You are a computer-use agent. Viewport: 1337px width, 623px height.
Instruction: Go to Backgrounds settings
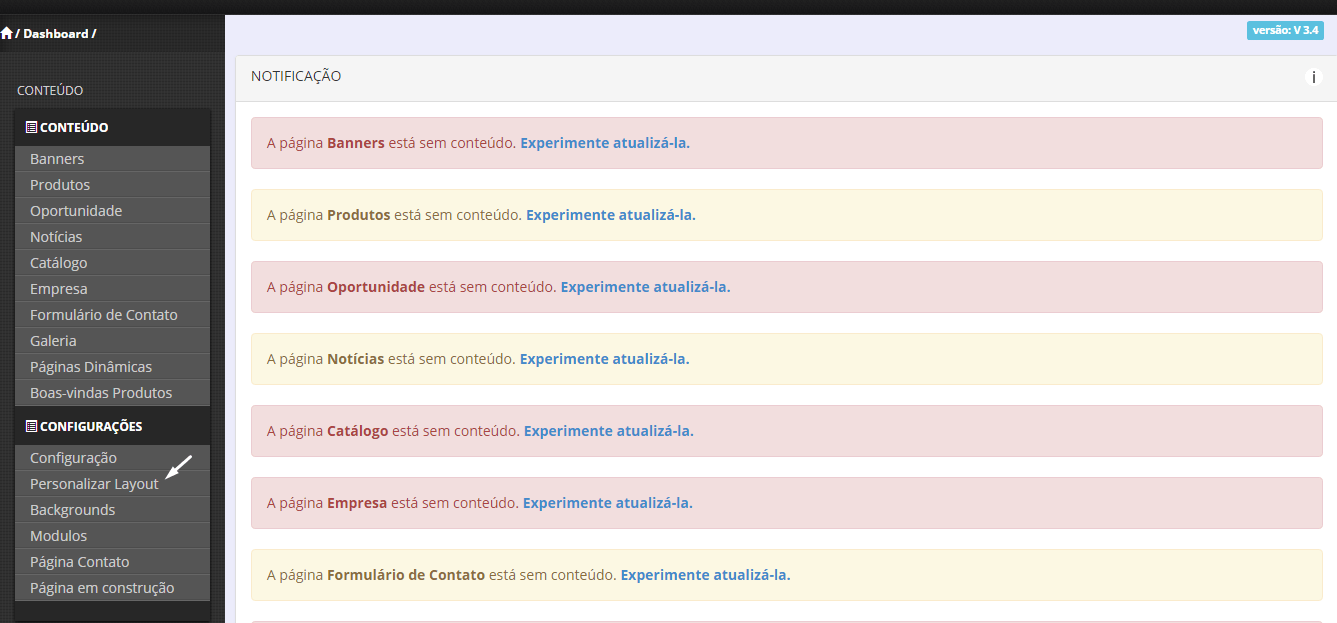click(x=72, y=510)
